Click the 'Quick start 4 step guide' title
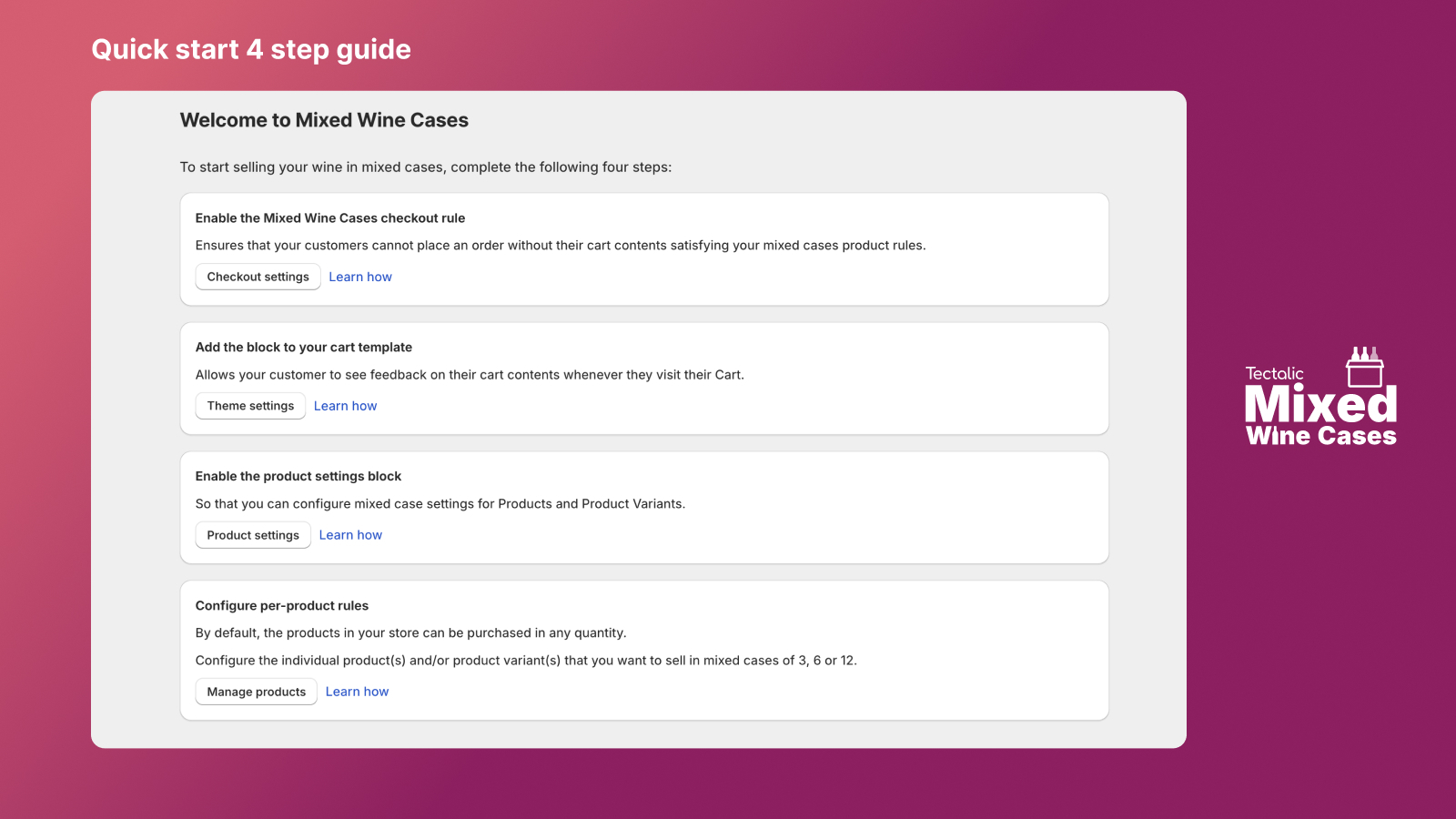This screenshot has height=819, width=1456. pos(251,49)
